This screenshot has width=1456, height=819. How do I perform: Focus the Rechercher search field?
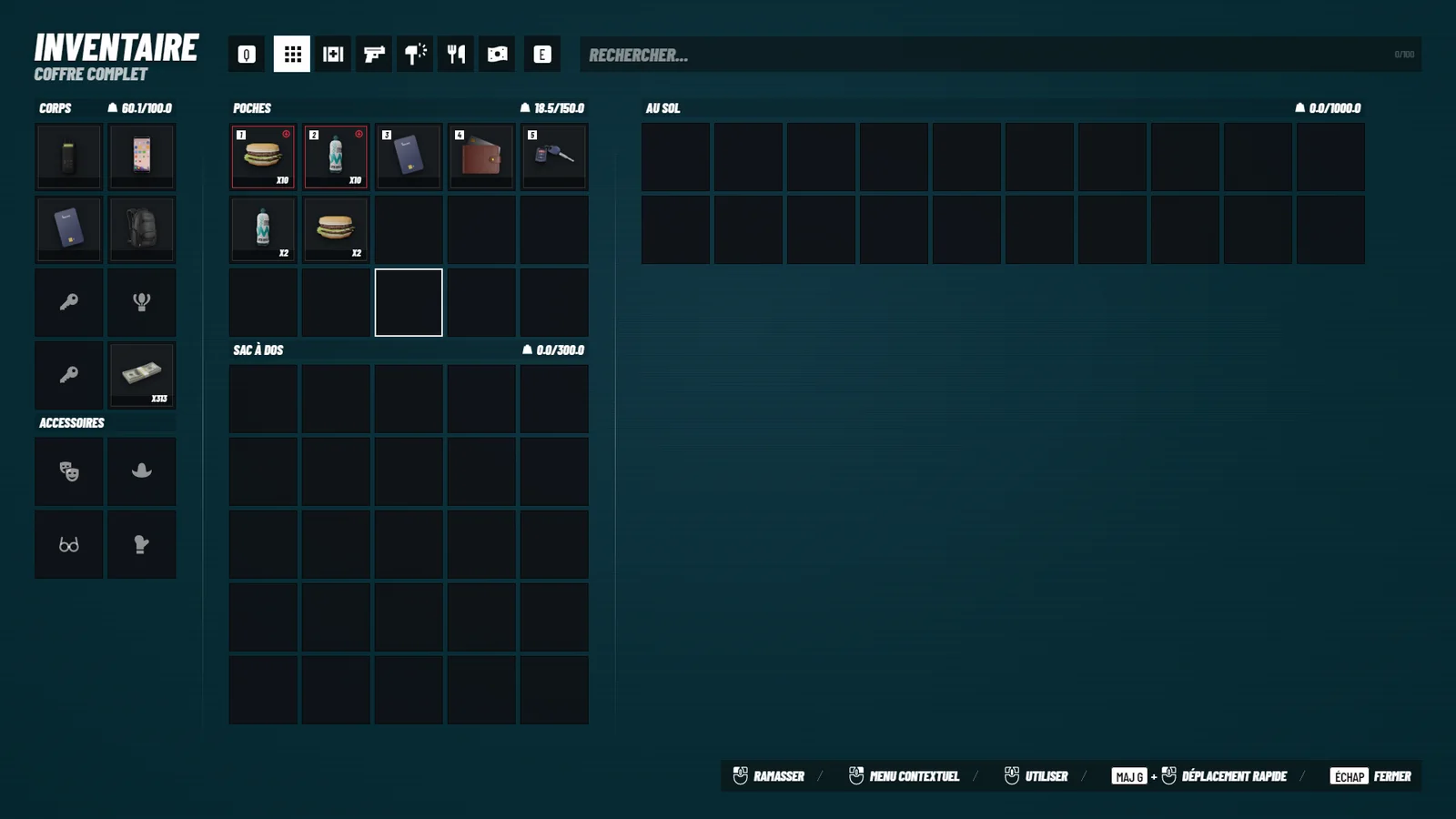click(x=1000, y=55)
